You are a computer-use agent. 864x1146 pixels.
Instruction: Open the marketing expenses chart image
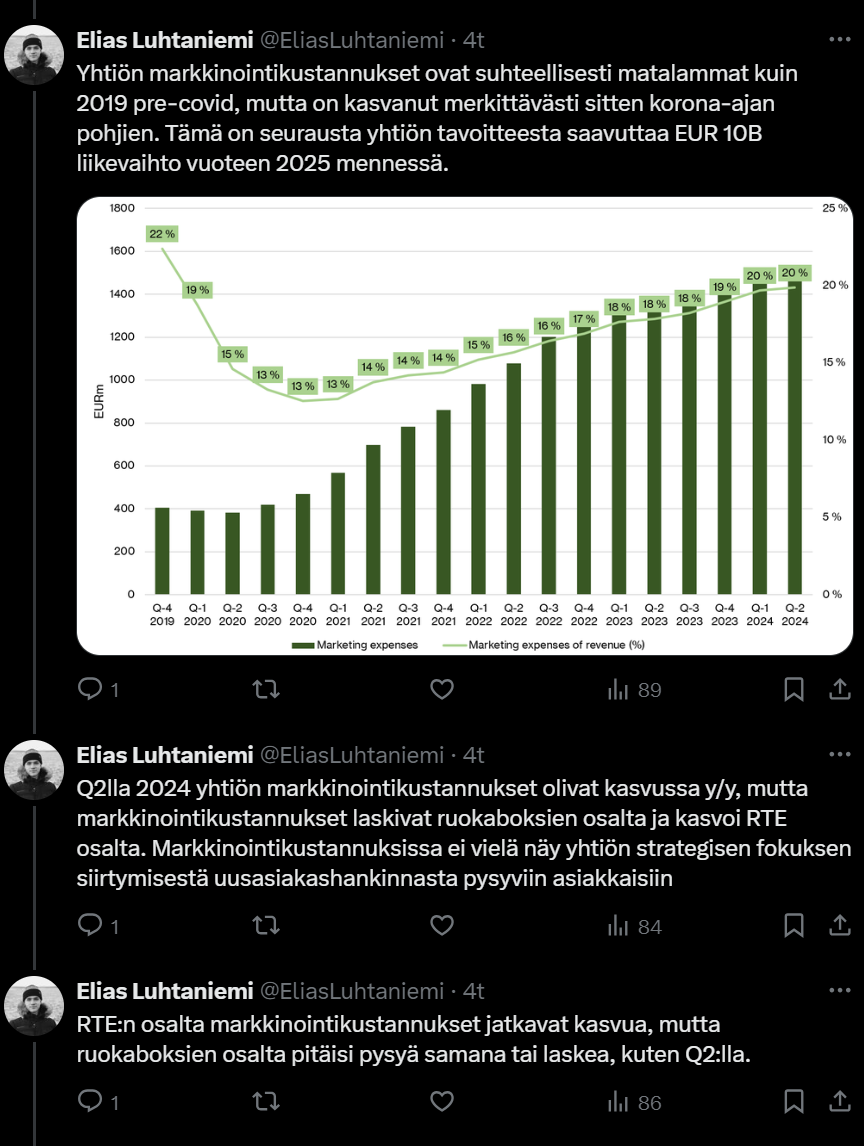coord(465,425)
